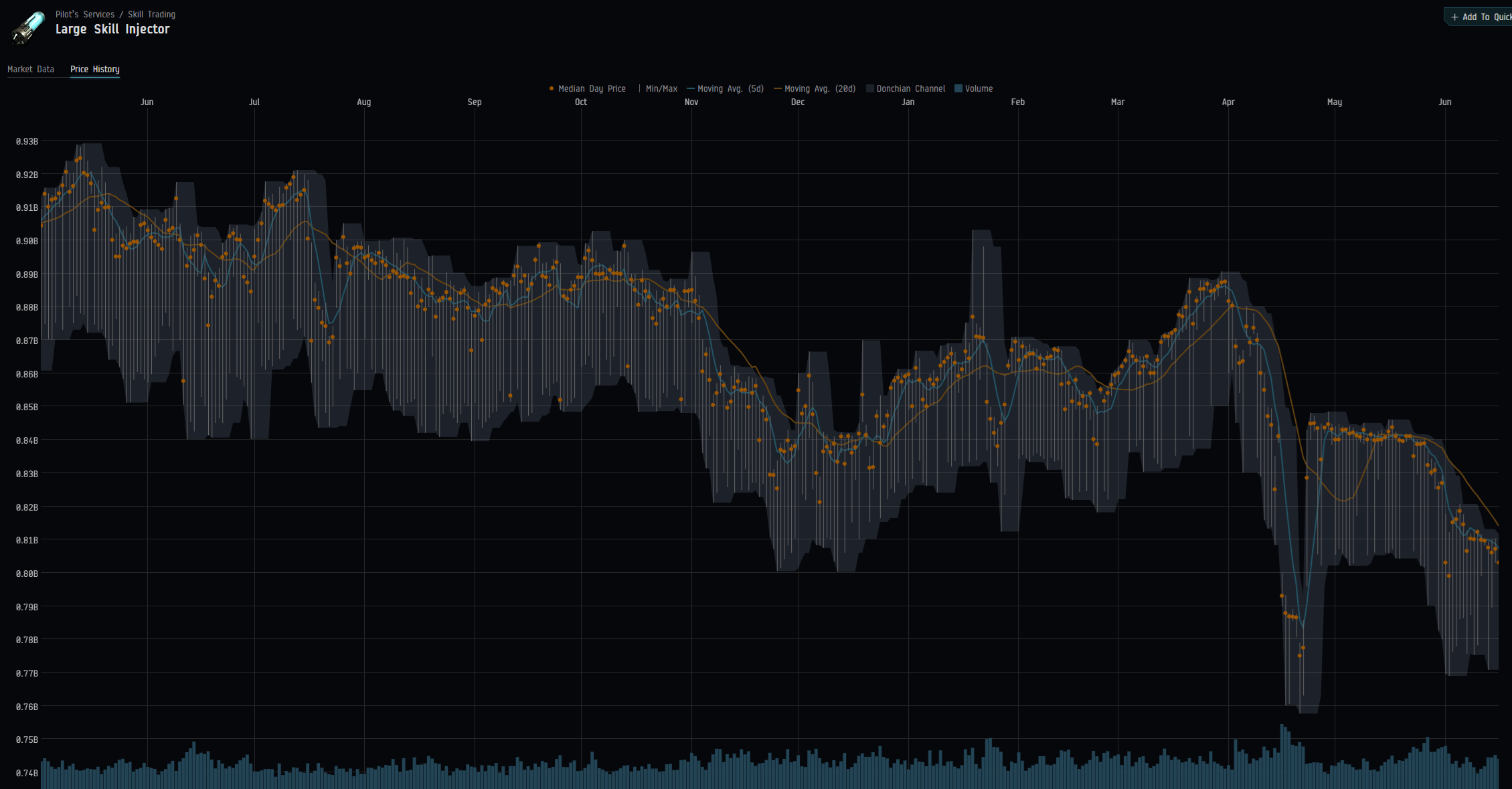
Task: Open the Skill Trading breadcrumb
Action: [x=152, y=14]
